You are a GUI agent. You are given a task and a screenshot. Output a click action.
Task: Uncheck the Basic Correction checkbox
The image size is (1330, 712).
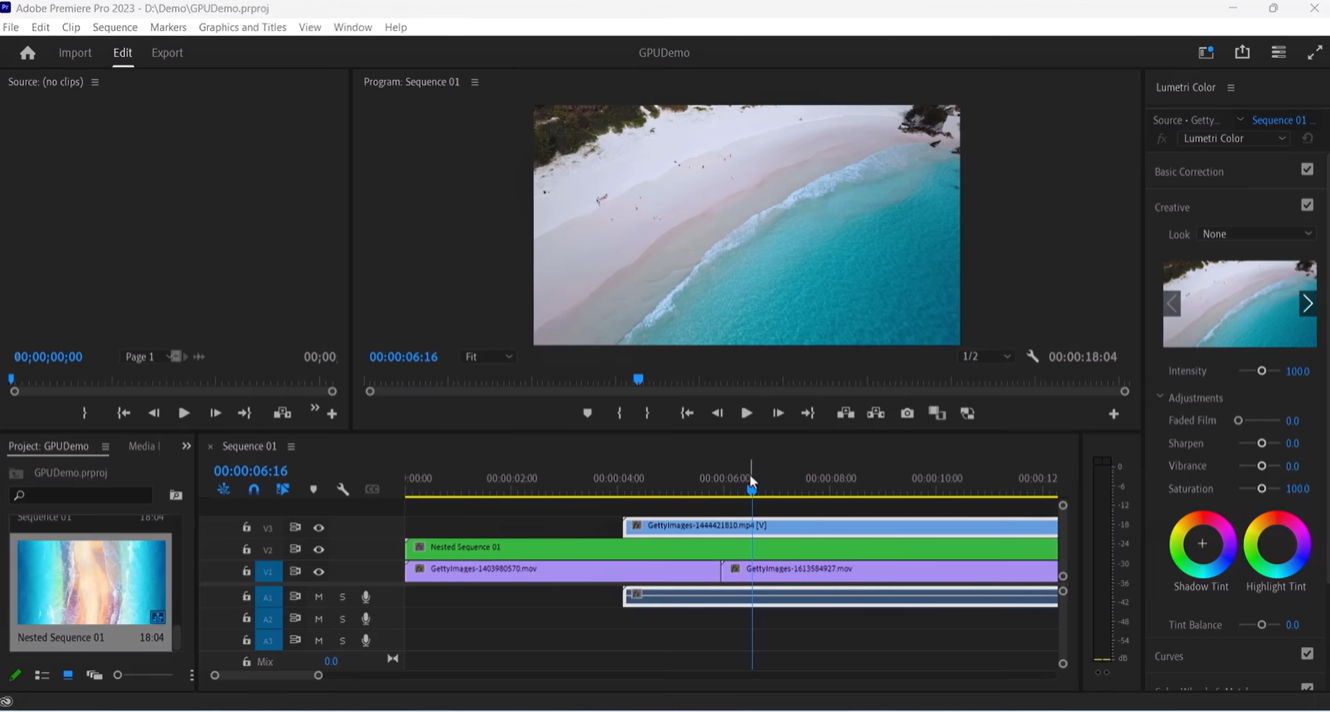click(x=1307, y=170)
